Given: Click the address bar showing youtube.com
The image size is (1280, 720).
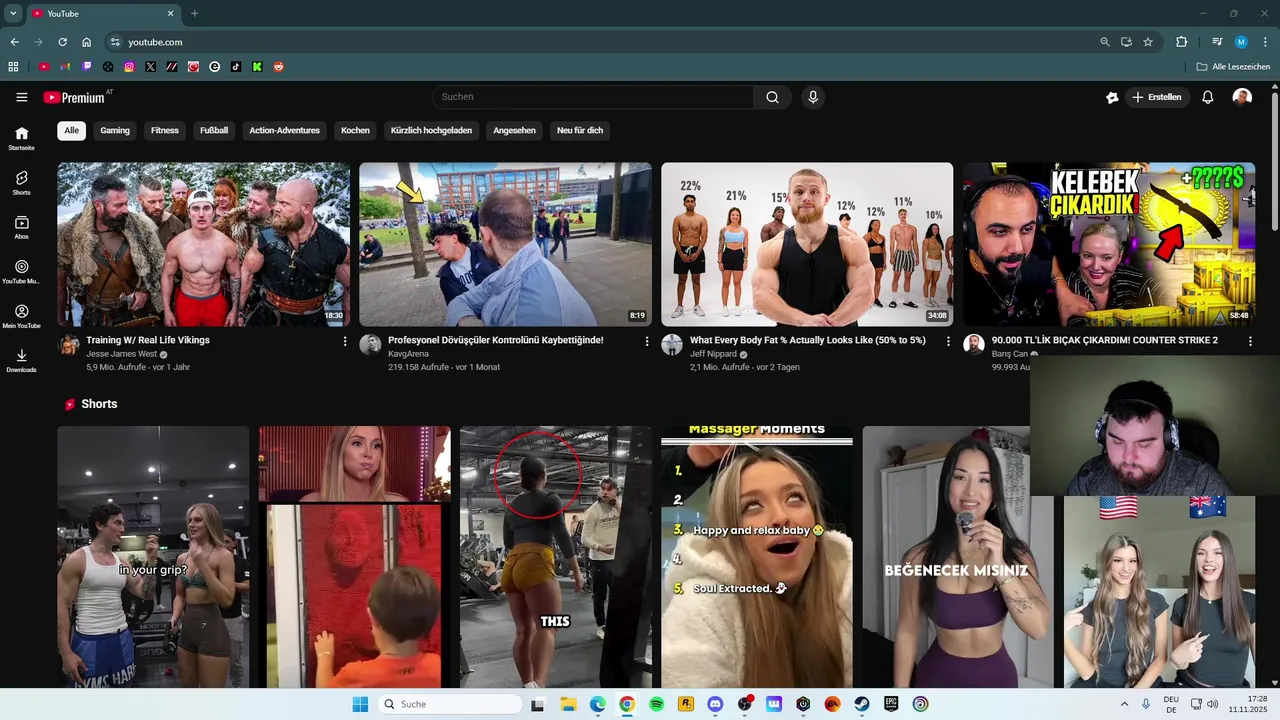Looking at the screenshot, I should (600, 42).
